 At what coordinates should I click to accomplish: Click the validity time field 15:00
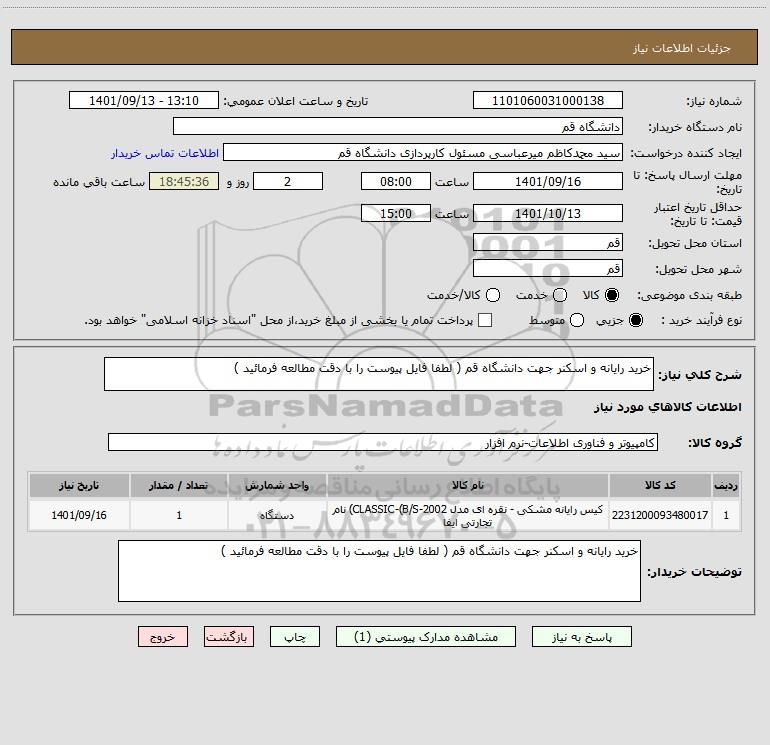coord(396,213)
